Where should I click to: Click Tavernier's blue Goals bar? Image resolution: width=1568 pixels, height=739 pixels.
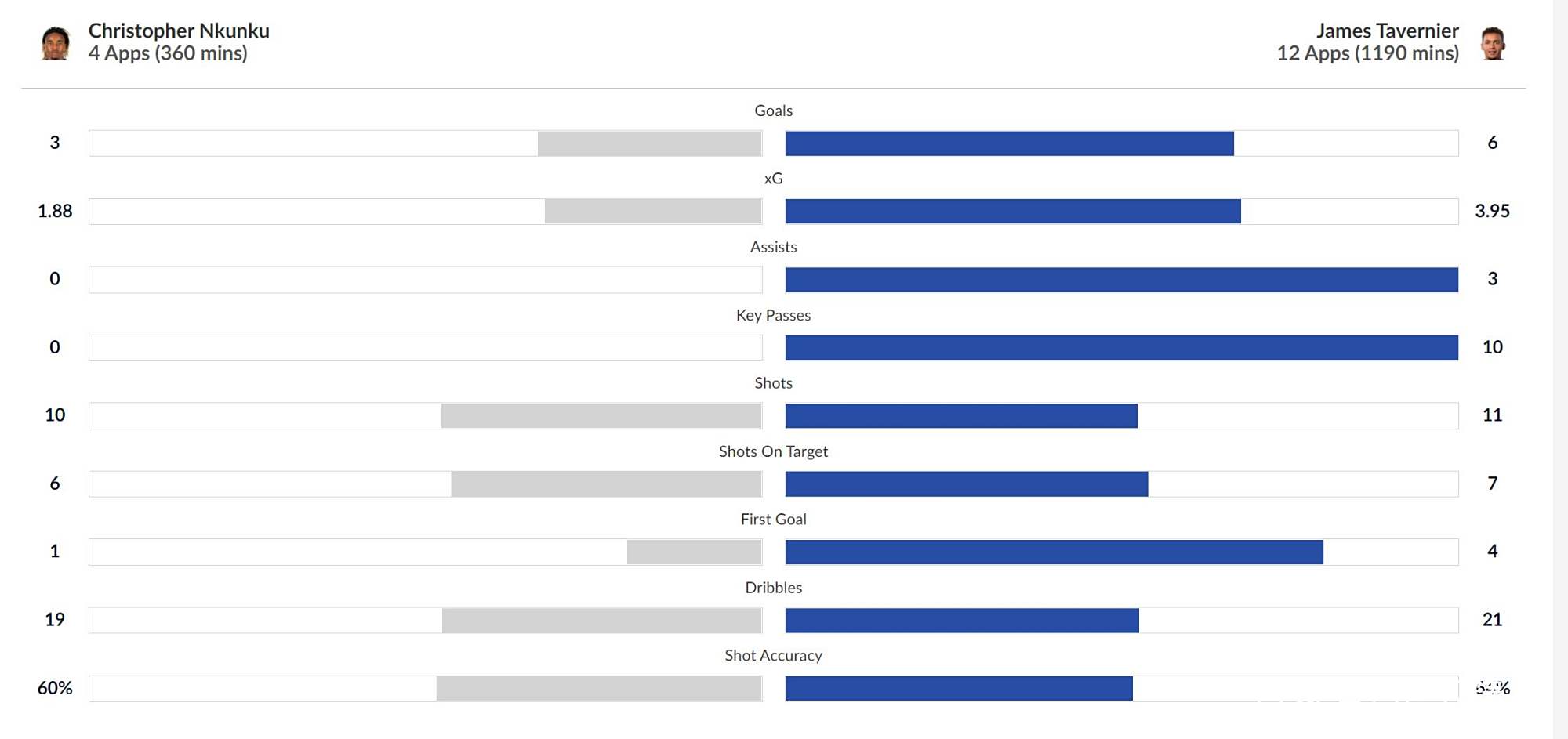1009,143
